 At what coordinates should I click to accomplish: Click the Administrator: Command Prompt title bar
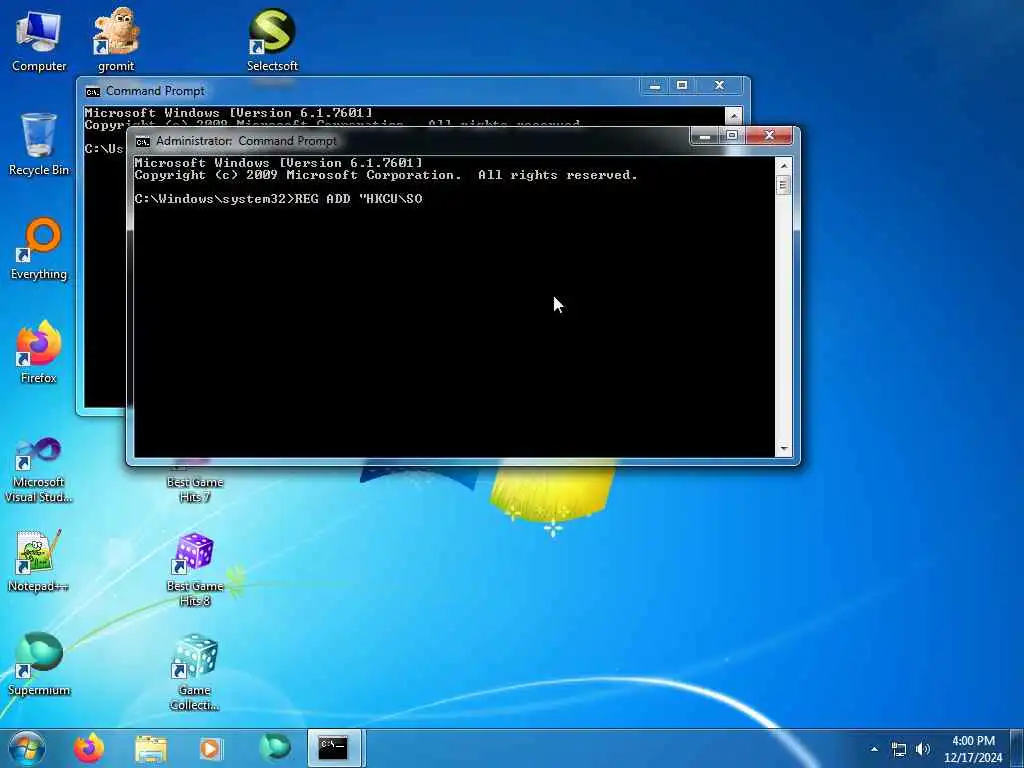coord(411,140)
